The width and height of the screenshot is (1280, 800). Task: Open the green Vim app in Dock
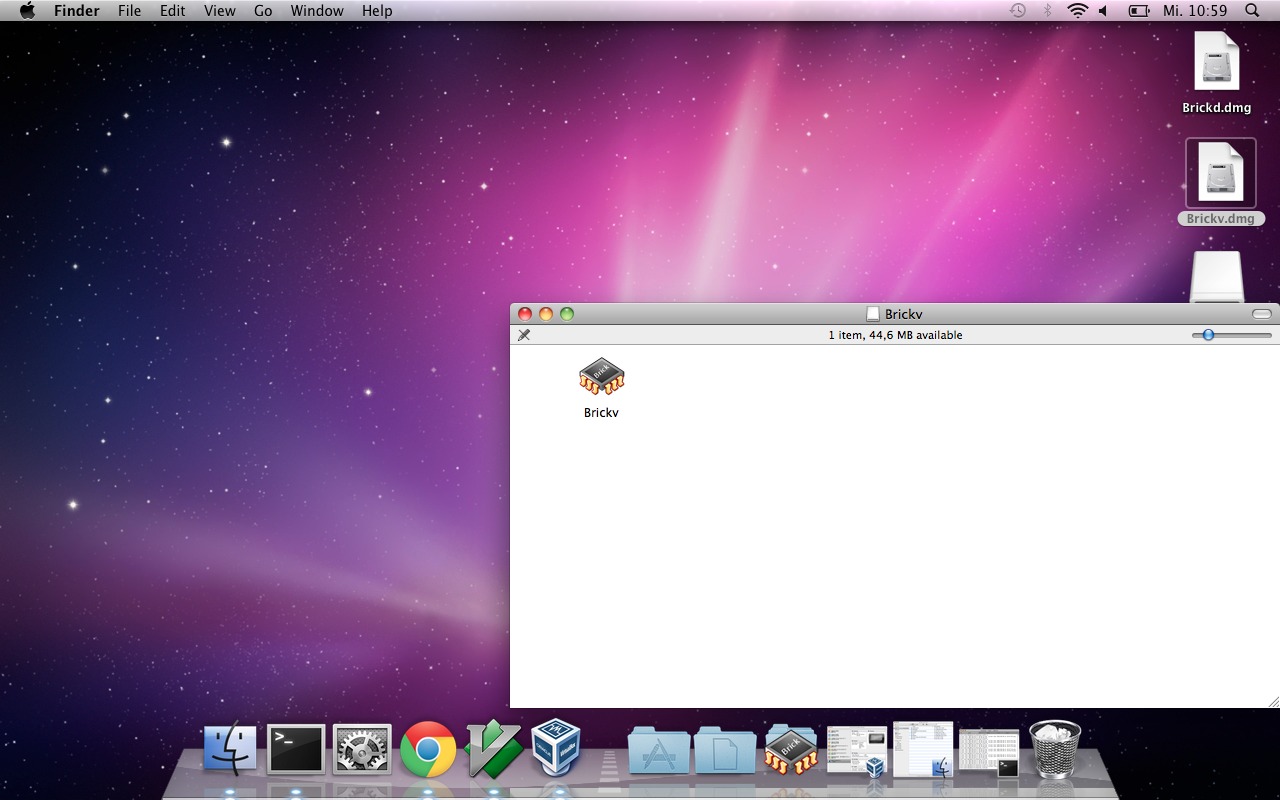pos(494,749)
